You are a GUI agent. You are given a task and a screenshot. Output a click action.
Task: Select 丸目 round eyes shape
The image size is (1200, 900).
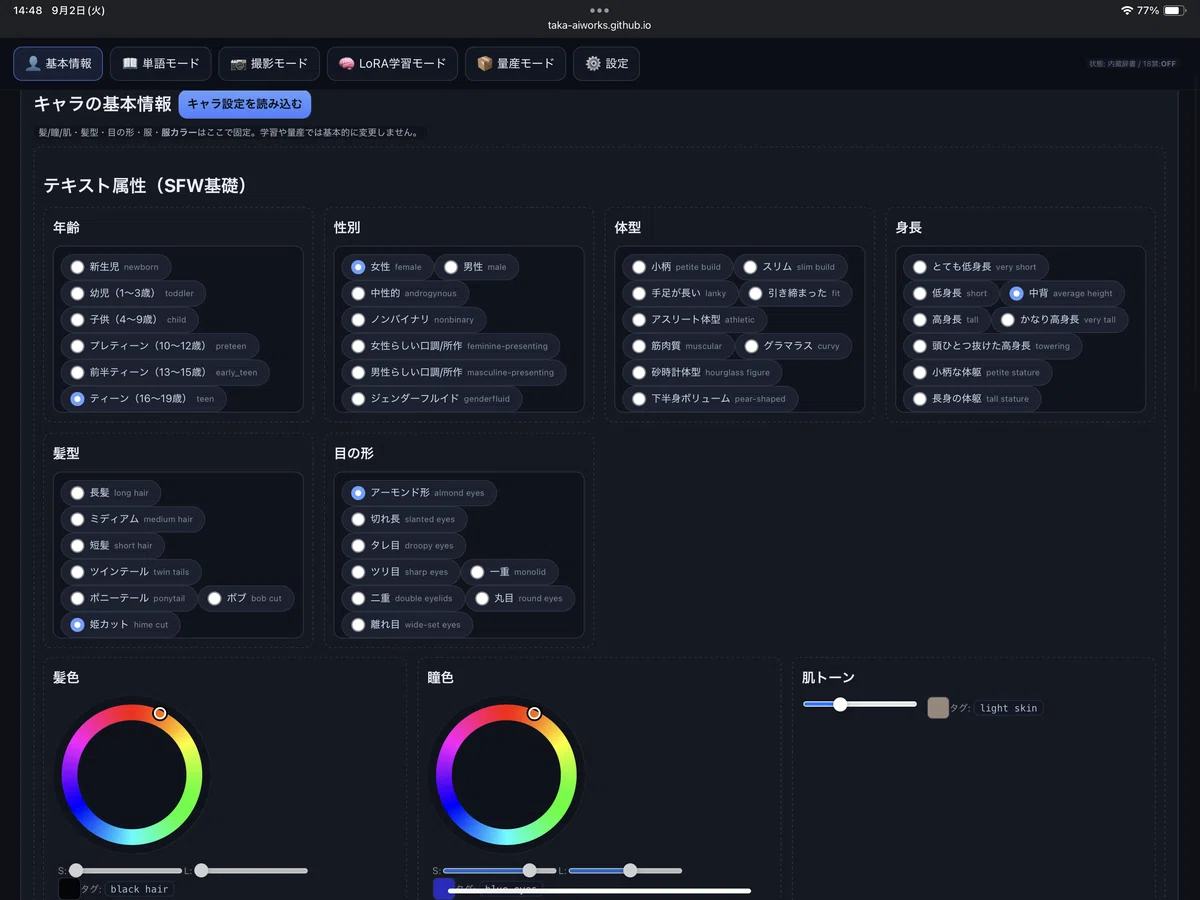pyautogui.click(x=521, y=598)
